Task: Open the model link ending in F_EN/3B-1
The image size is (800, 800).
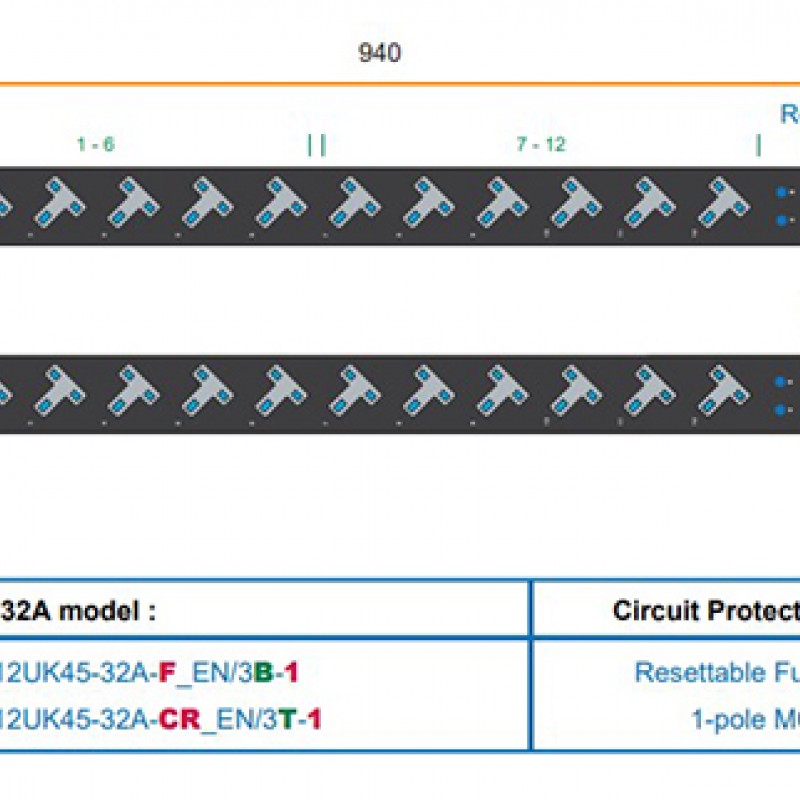Action: tap(149, 672)
